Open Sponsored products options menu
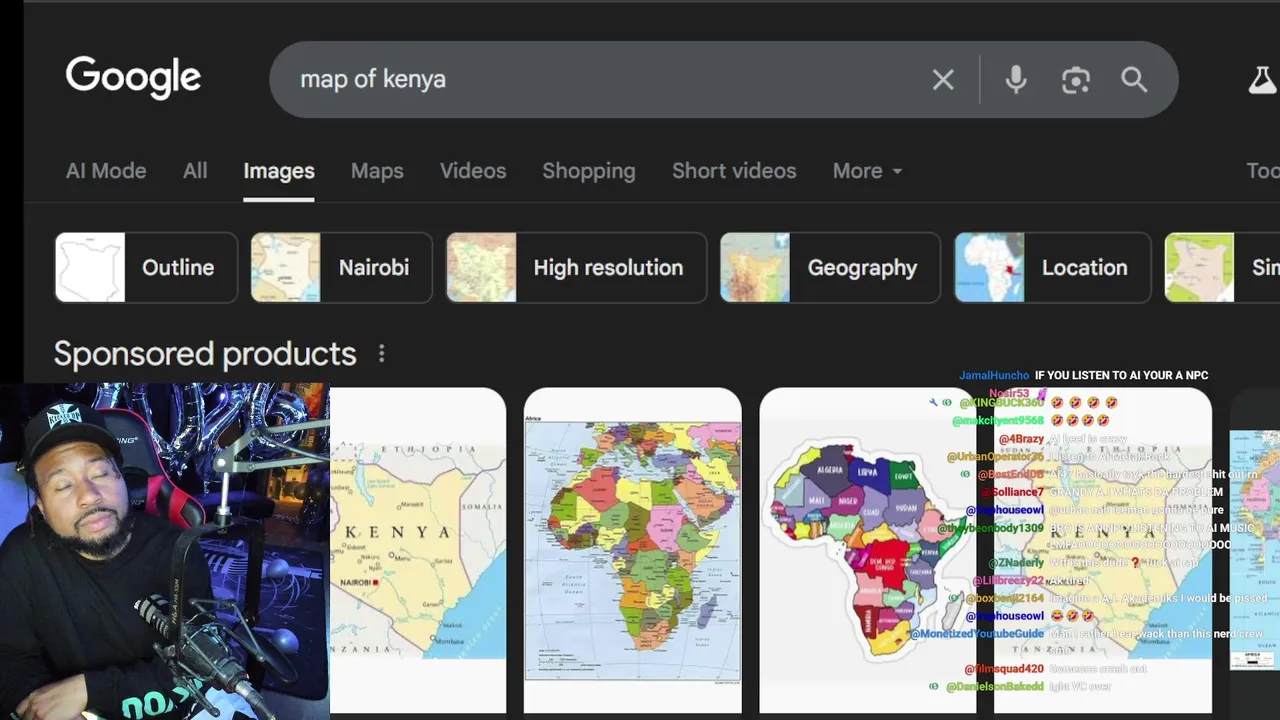Viewport: 1280px width, 720px height. tap(381, 354)
